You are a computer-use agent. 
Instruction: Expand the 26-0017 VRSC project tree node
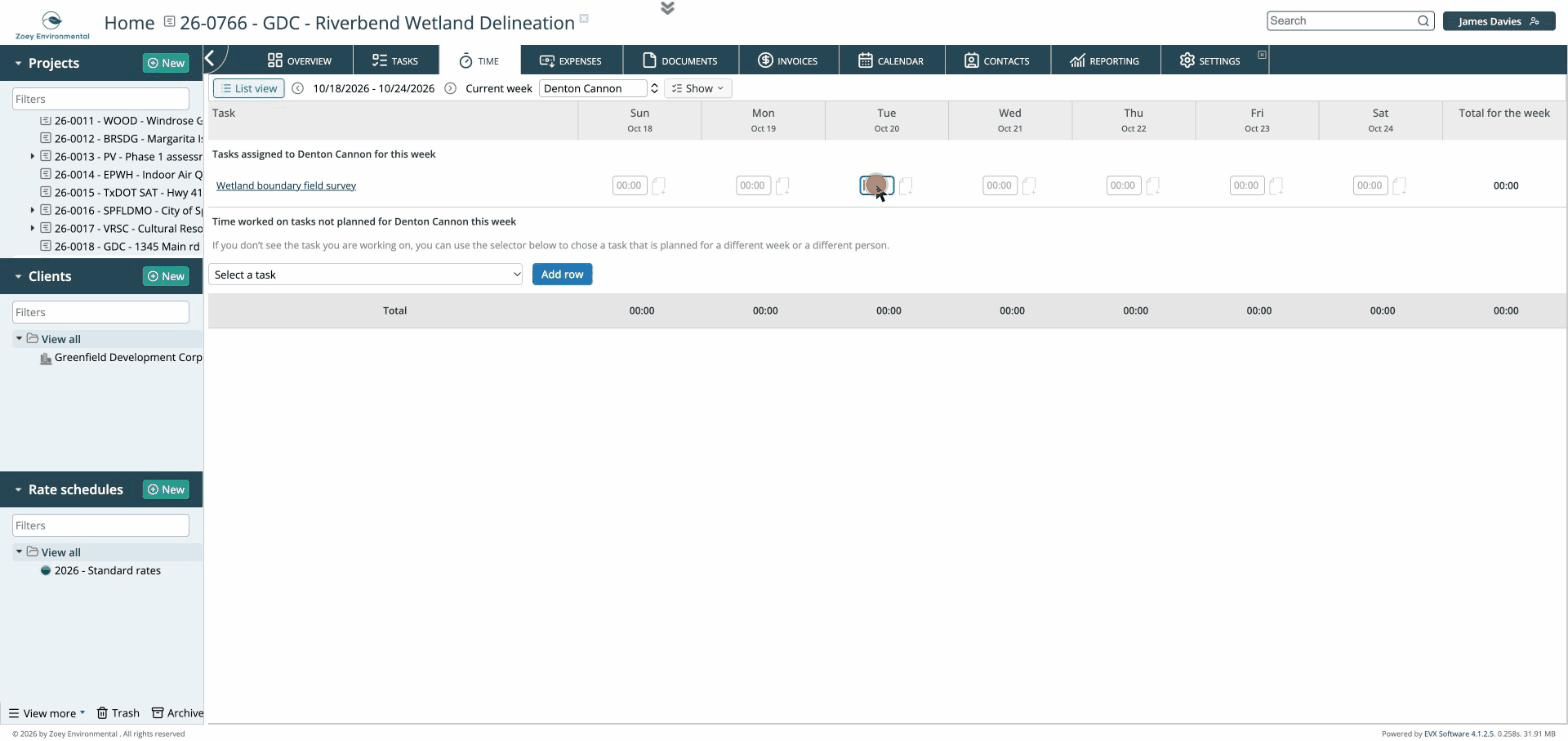pyautogui.click(x=33, y=229)
